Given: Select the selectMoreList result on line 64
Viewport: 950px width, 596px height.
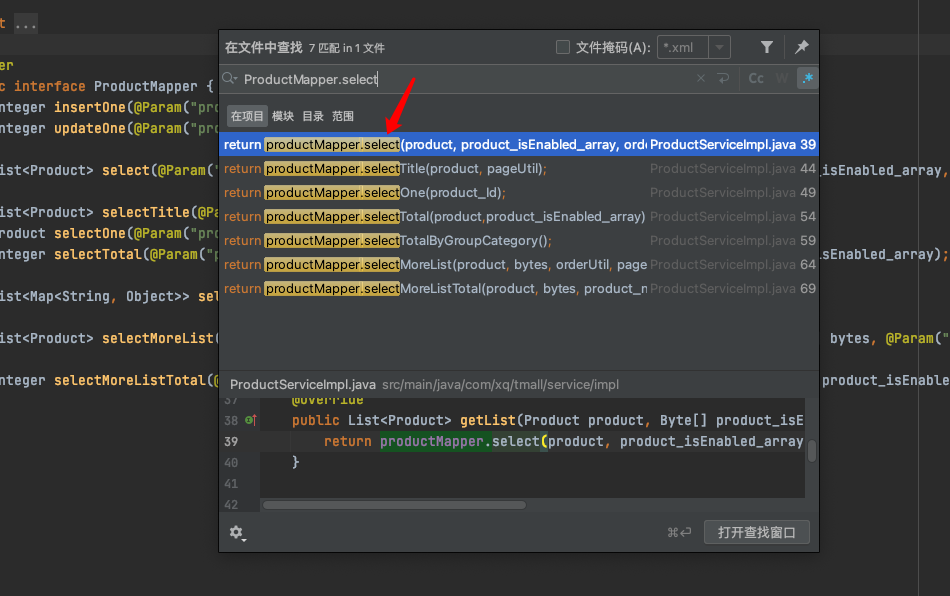Looking at the screenshot, I should click(x=519, y=265).
